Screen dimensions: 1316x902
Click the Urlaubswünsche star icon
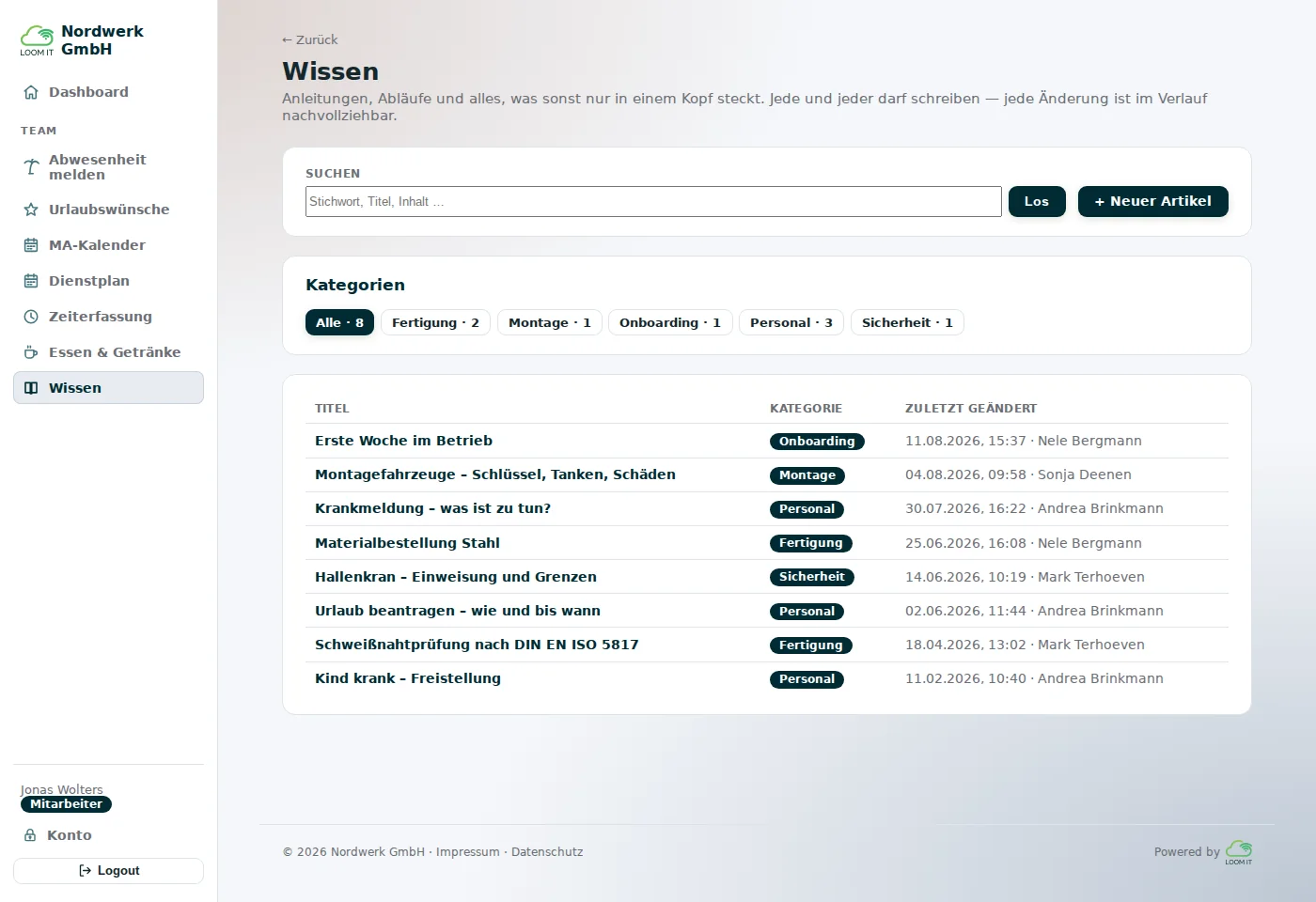pos(31,210)
